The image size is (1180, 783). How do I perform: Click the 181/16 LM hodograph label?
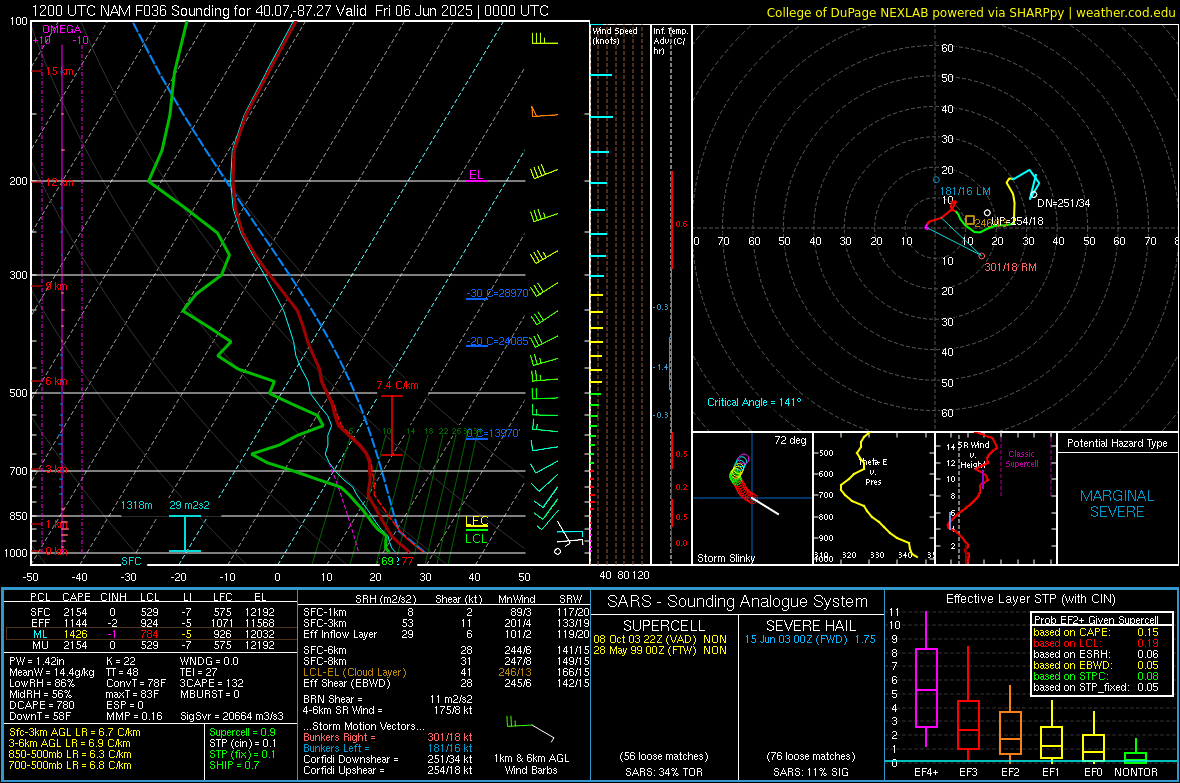tap(966, 191)
